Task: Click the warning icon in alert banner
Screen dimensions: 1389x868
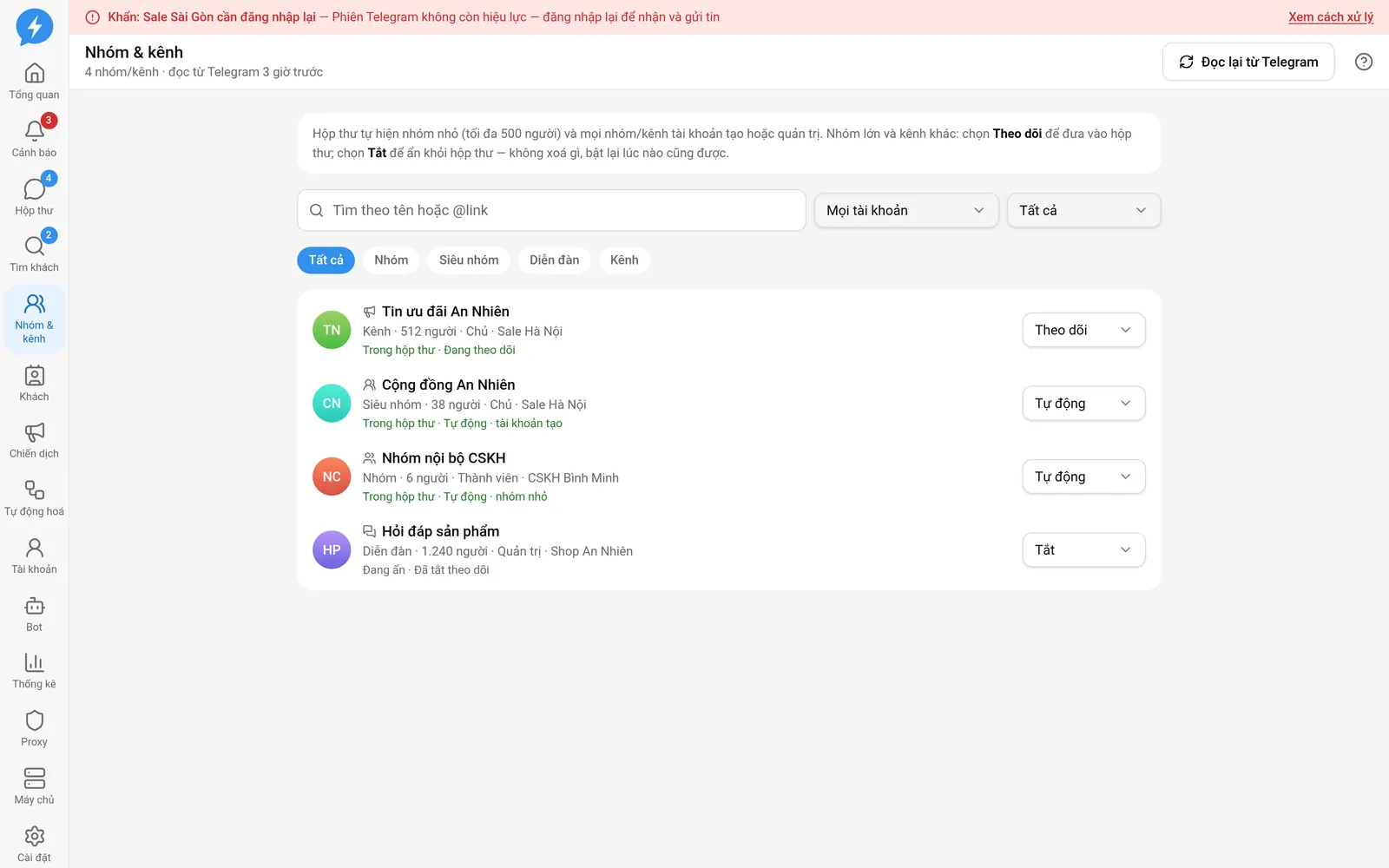Action: tap(93, 17)
